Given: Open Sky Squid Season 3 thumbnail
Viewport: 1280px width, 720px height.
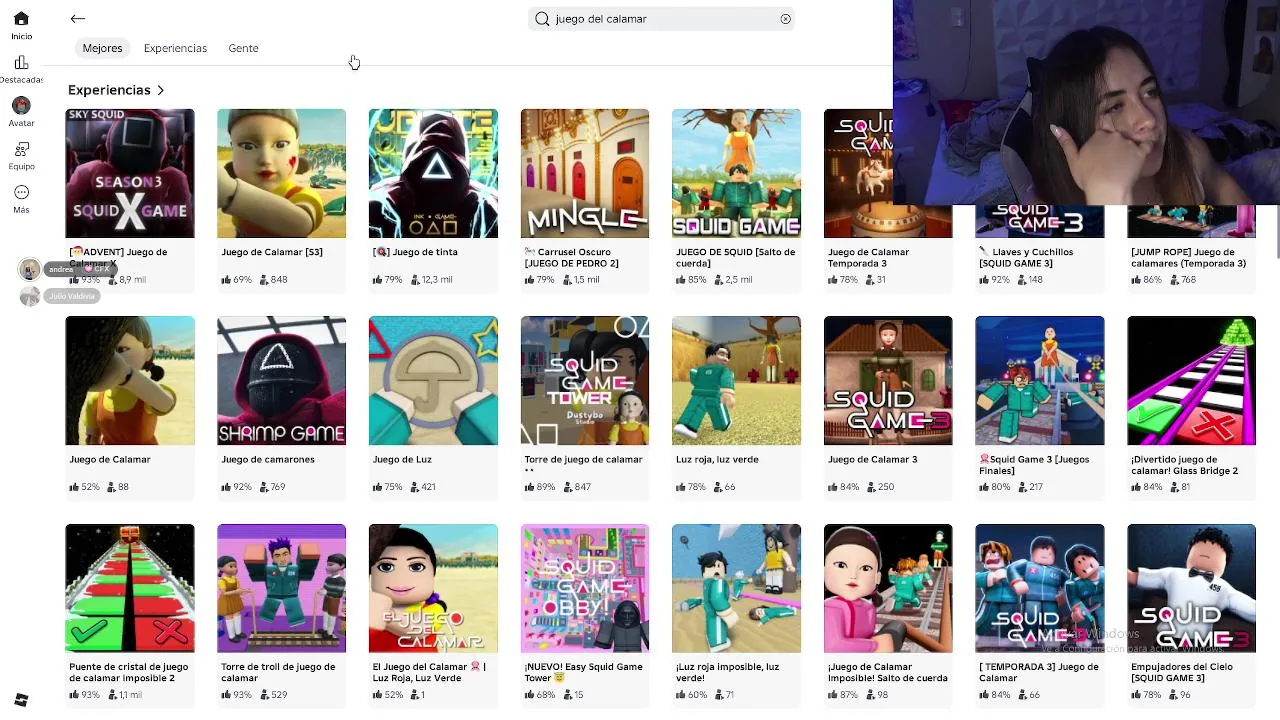Looking at the screenshot, I should click(x=130, y=173).
